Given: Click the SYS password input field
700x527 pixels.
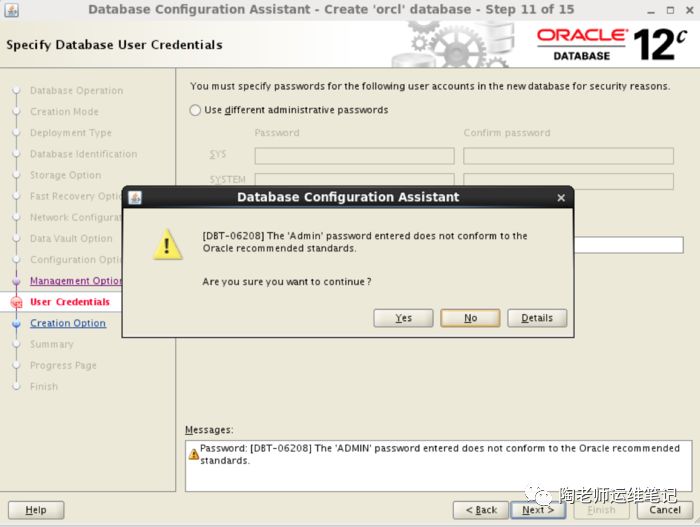Looking at the screenshot, I should [x=354, y=156].
